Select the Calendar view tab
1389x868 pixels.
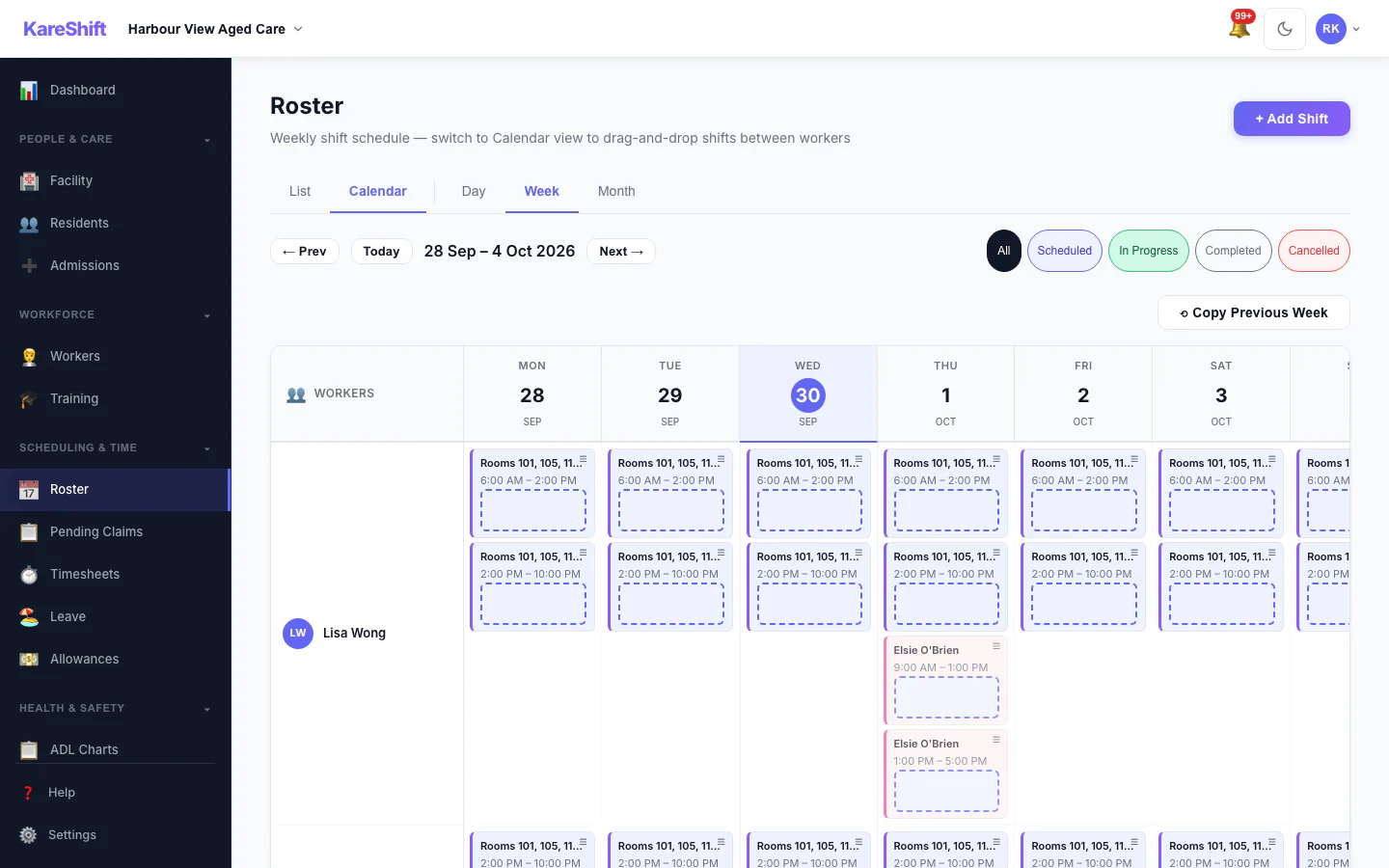pos(378,192)
